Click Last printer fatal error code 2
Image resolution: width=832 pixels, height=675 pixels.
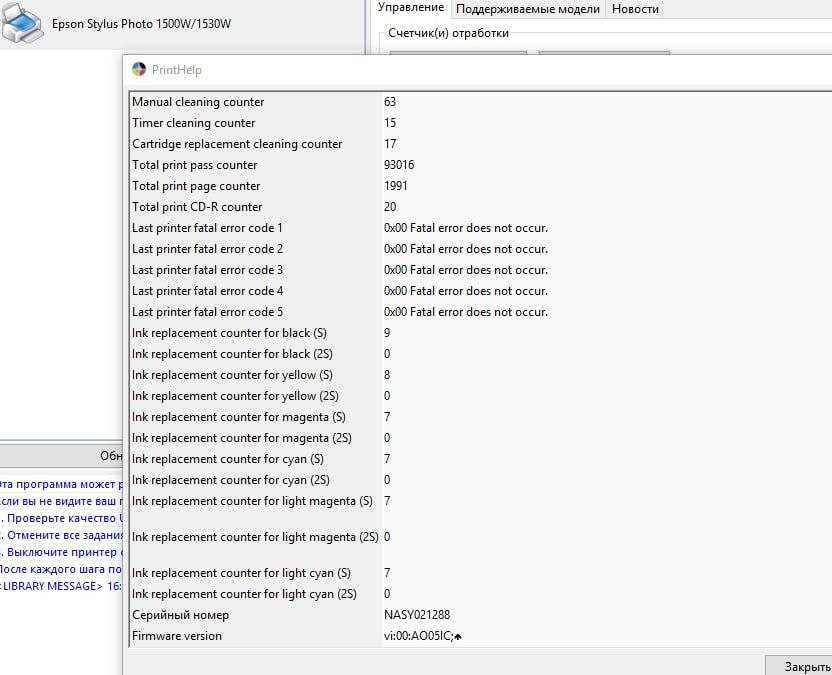(207, 249)
